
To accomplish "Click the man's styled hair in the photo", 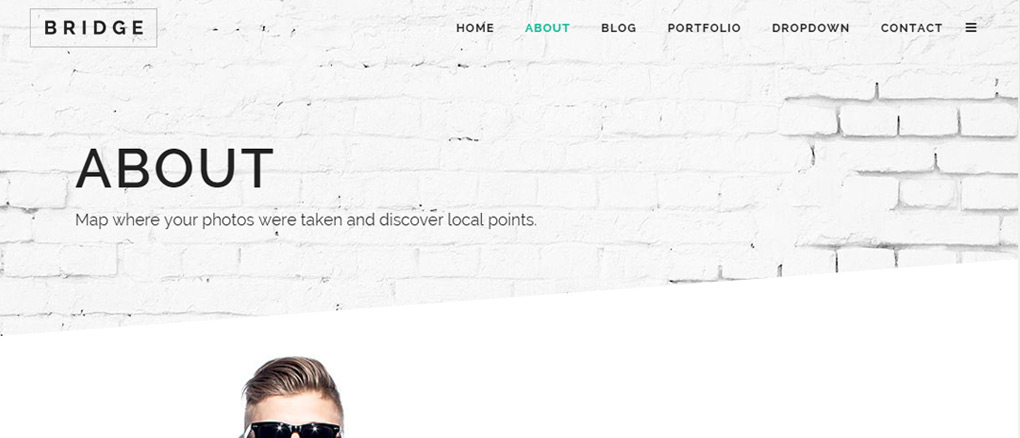I will pos(293,379).
